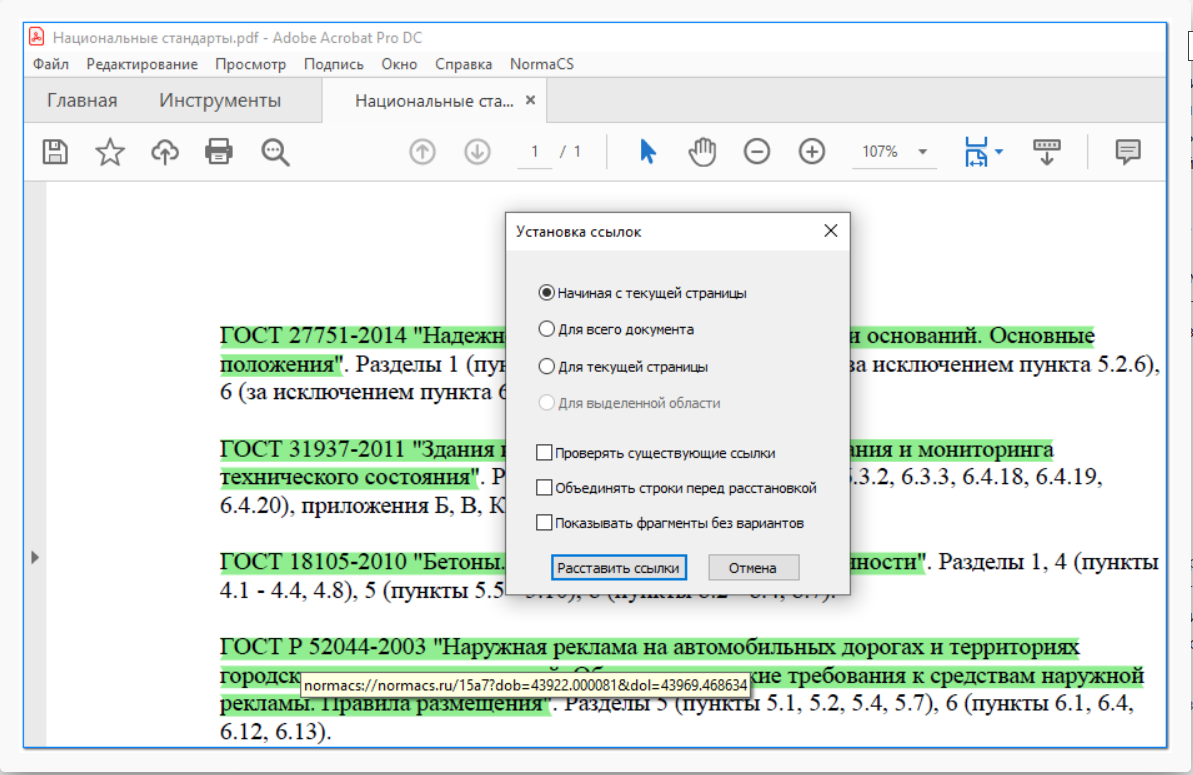Open the search magnifier tool
The height and width of the screenshot is (775, 1193).
click(274, 151)
